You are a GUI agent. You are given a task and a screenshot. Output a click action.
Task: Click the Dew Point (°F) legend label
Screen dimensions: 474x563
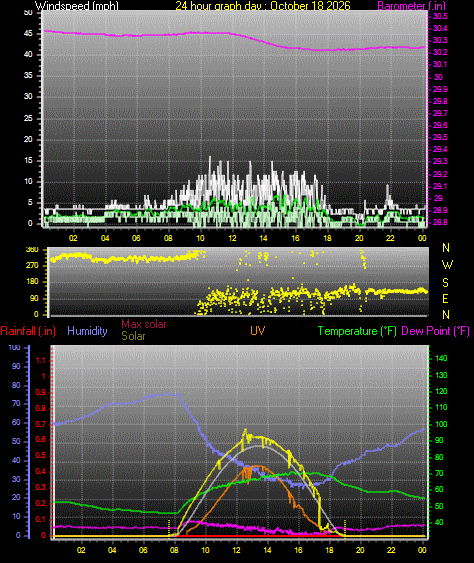click(x=436, y=331)
